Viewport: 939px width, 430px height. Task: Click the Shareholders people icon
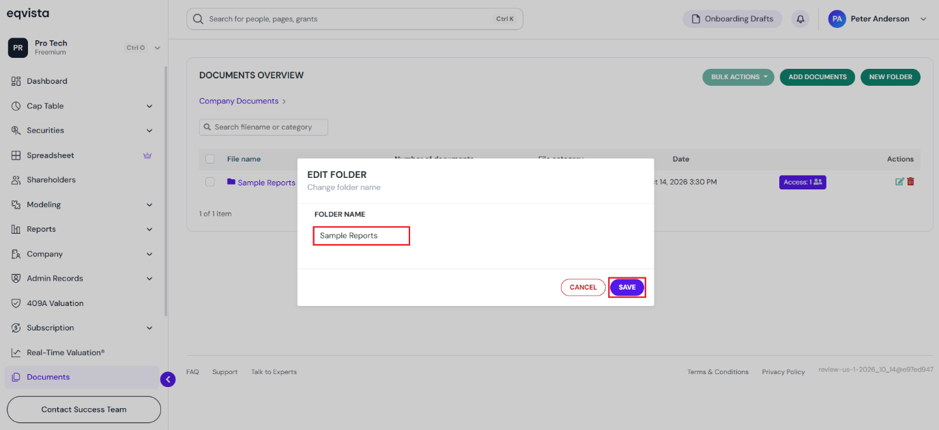(x=16, y=180)
